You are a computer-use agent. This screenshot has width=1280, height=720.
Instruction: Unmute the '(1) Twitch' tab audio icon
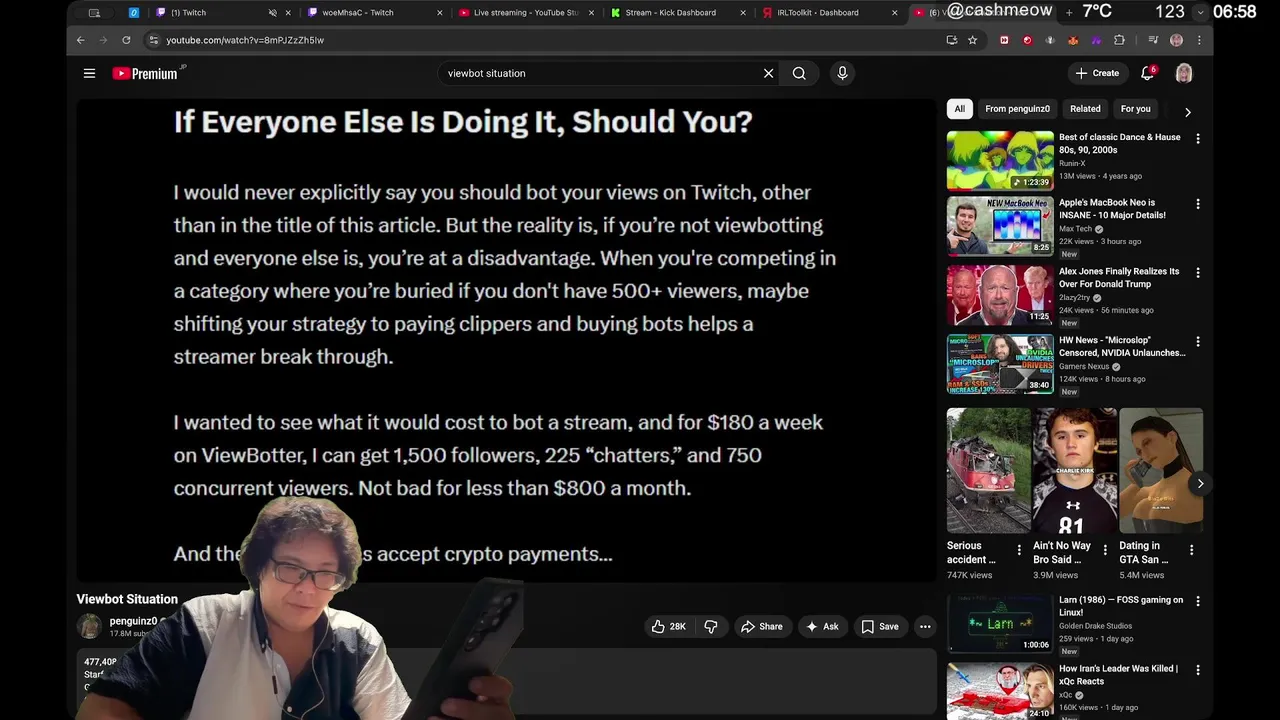coord(273,13)
